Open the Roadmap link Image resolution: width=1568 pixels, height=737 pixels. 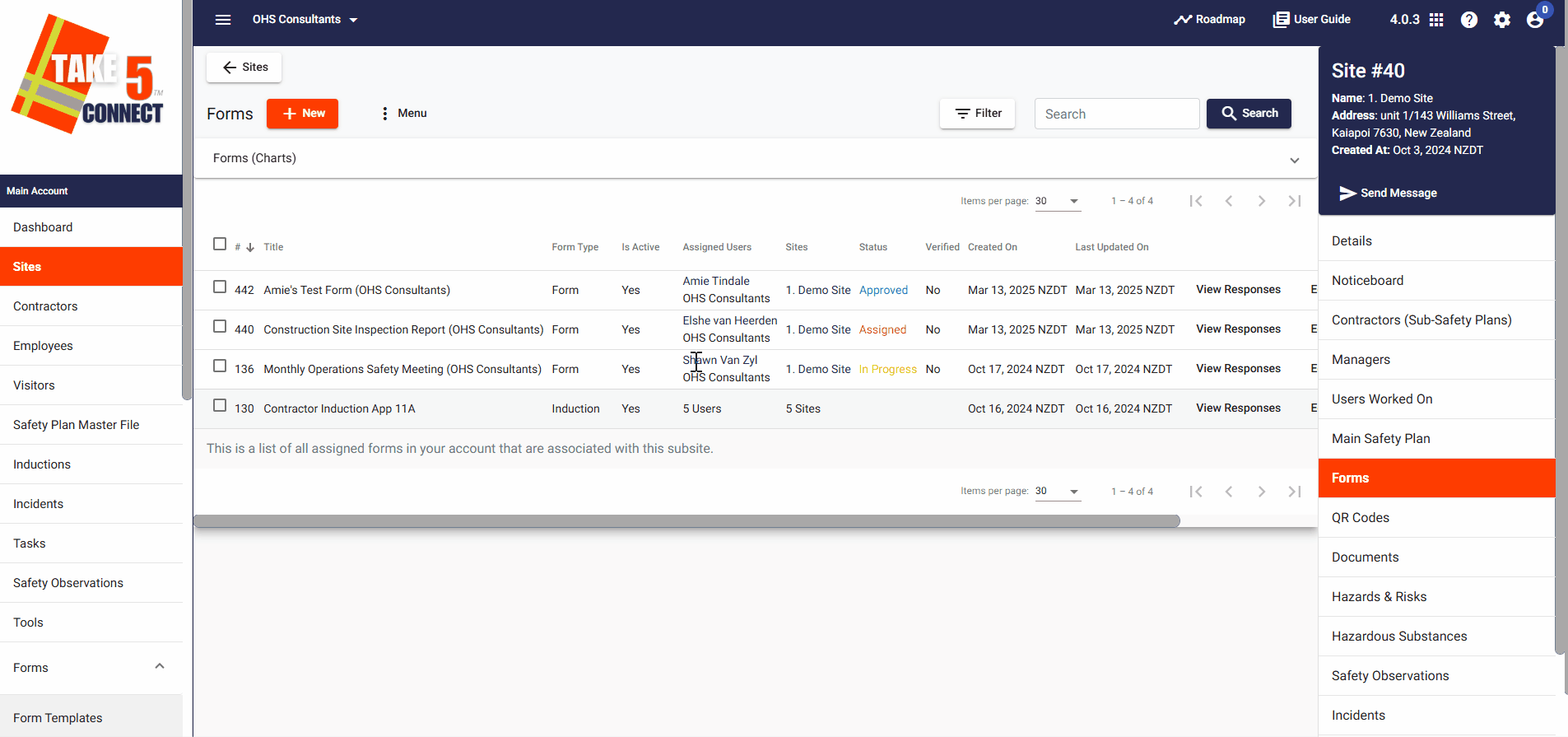coord(1209,20)
